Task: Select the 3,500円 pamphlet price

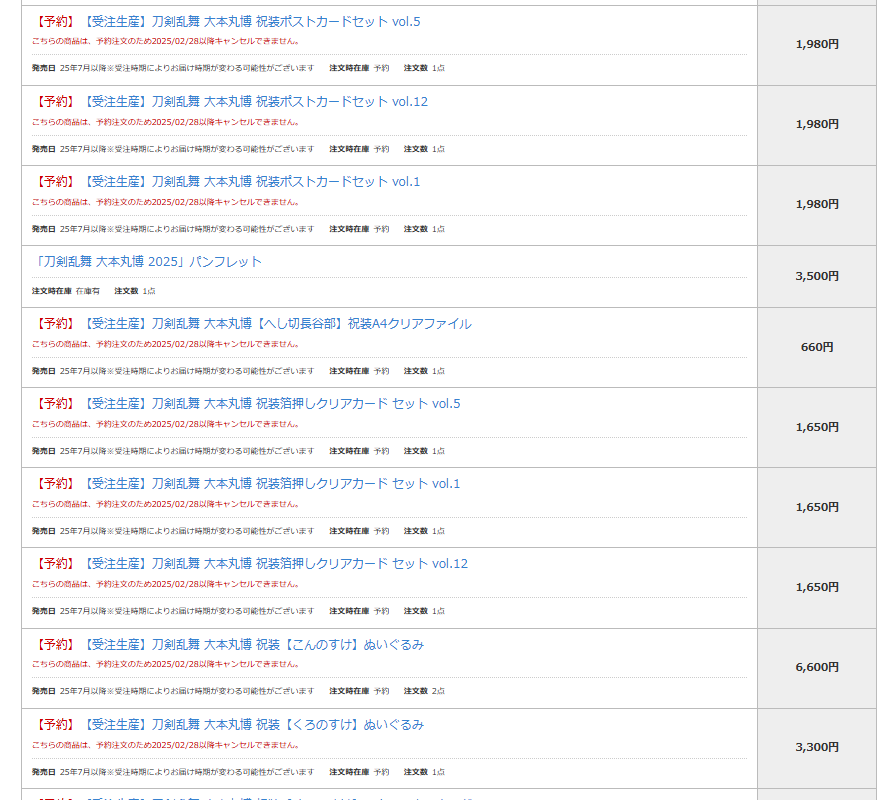Action: pos(817,276)
